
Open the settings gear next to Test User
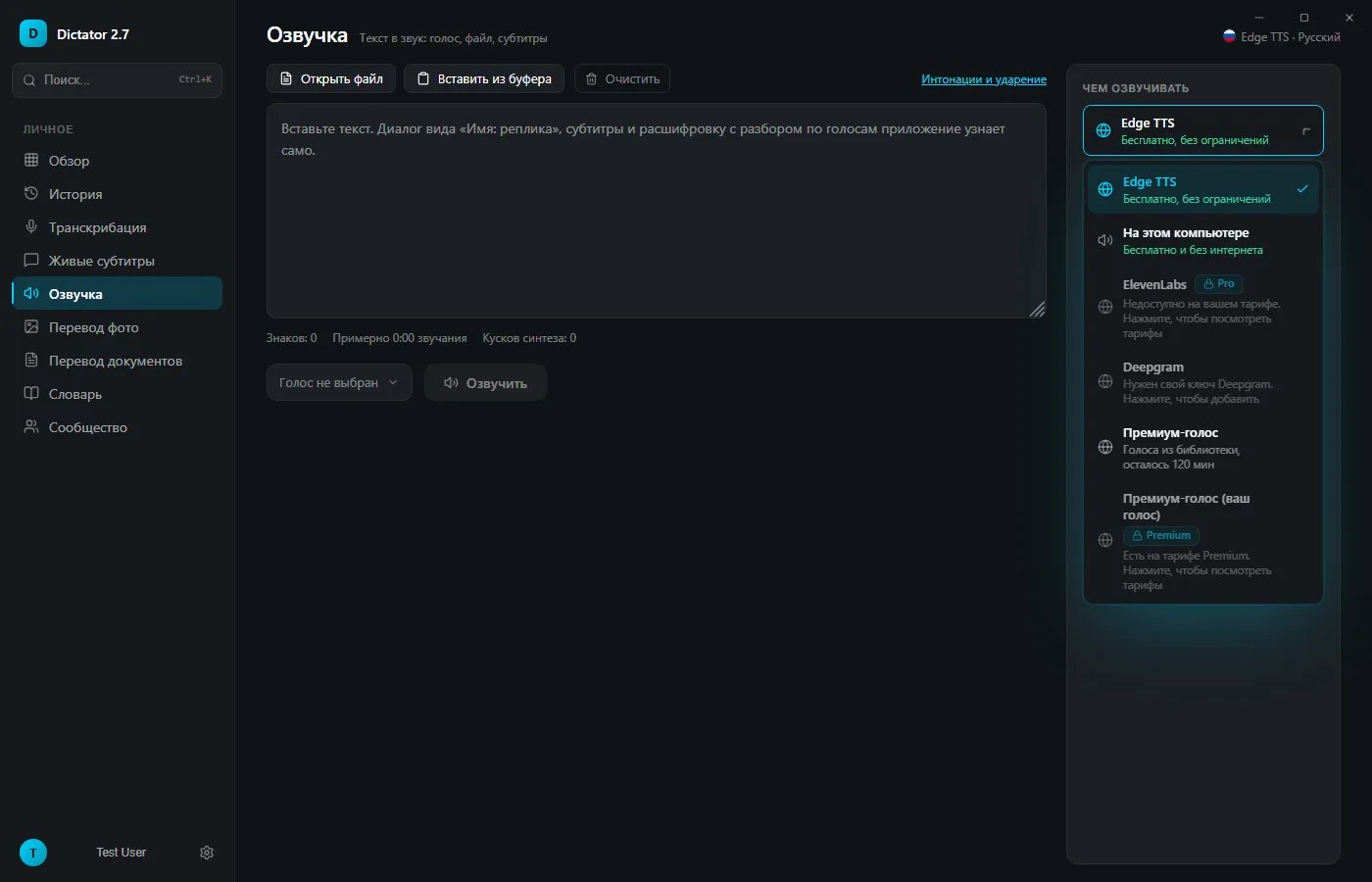click(207, 853)
